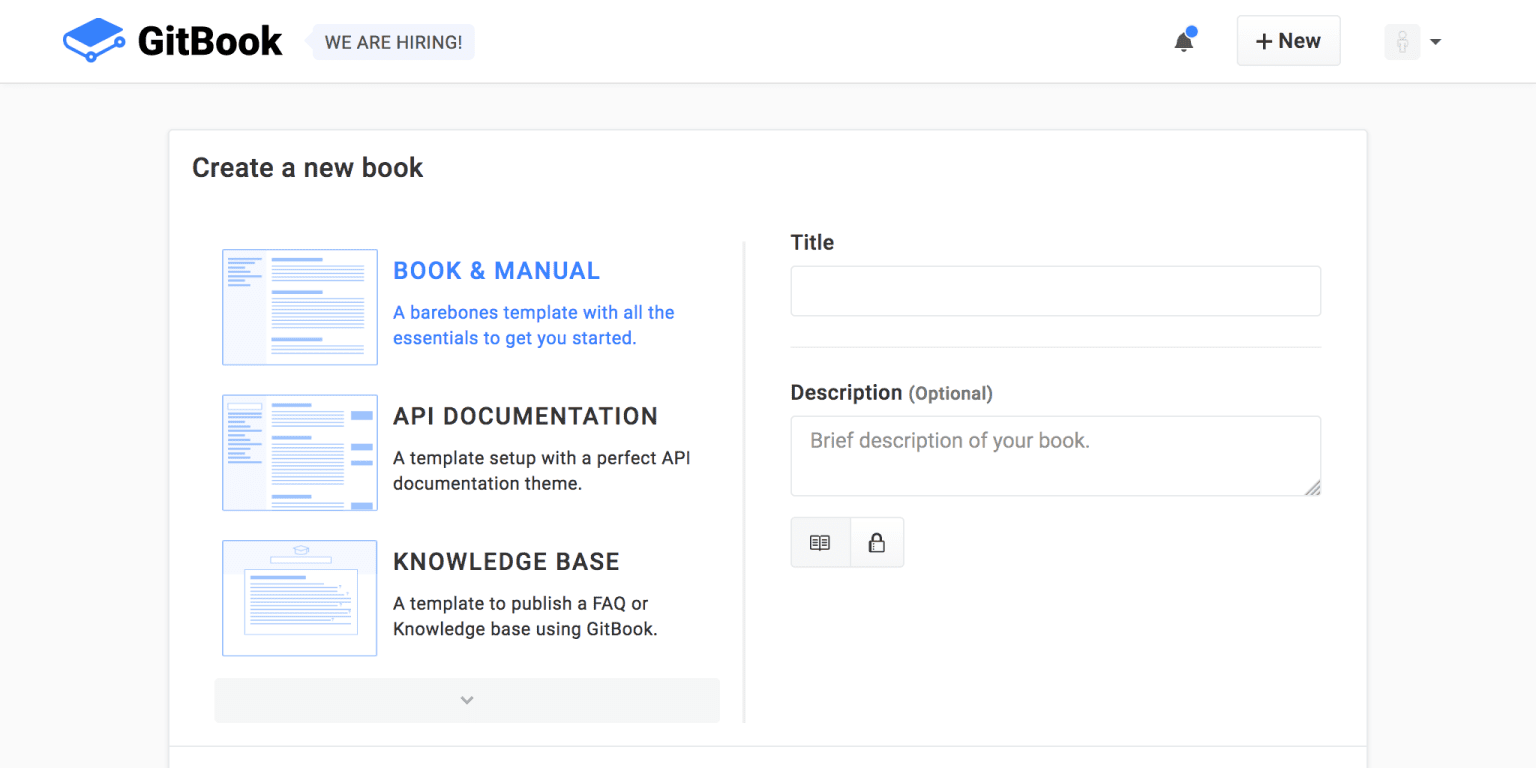Select the padlock private visibility icon
The width and height of the screenshot is (1536, 768).
[876, 542]
